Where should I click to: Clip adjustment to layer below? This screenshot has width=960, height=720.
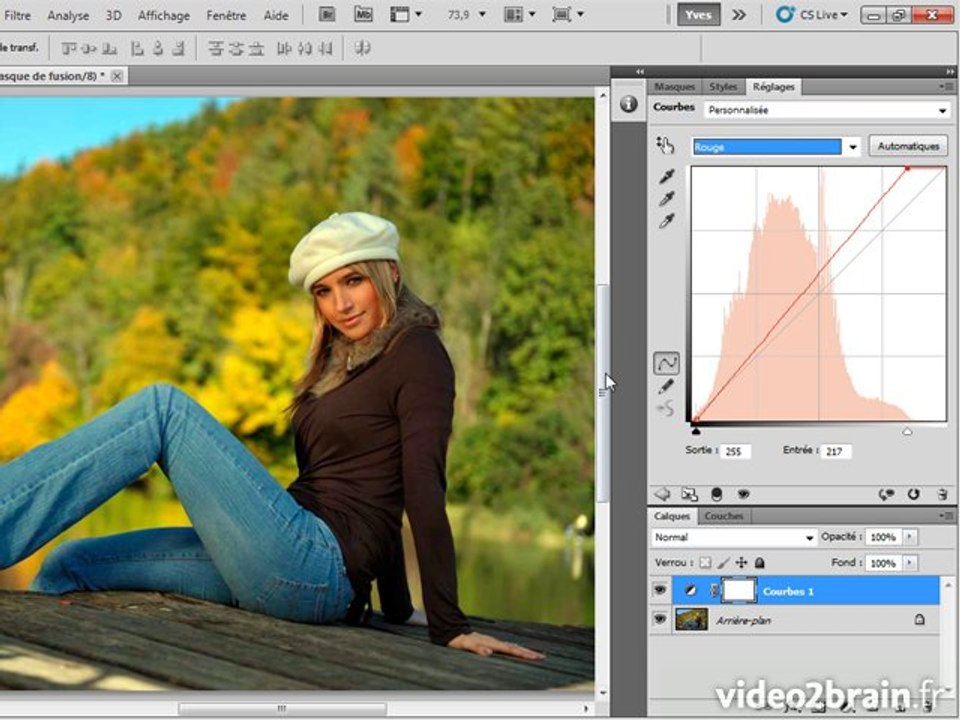(716, 494)
